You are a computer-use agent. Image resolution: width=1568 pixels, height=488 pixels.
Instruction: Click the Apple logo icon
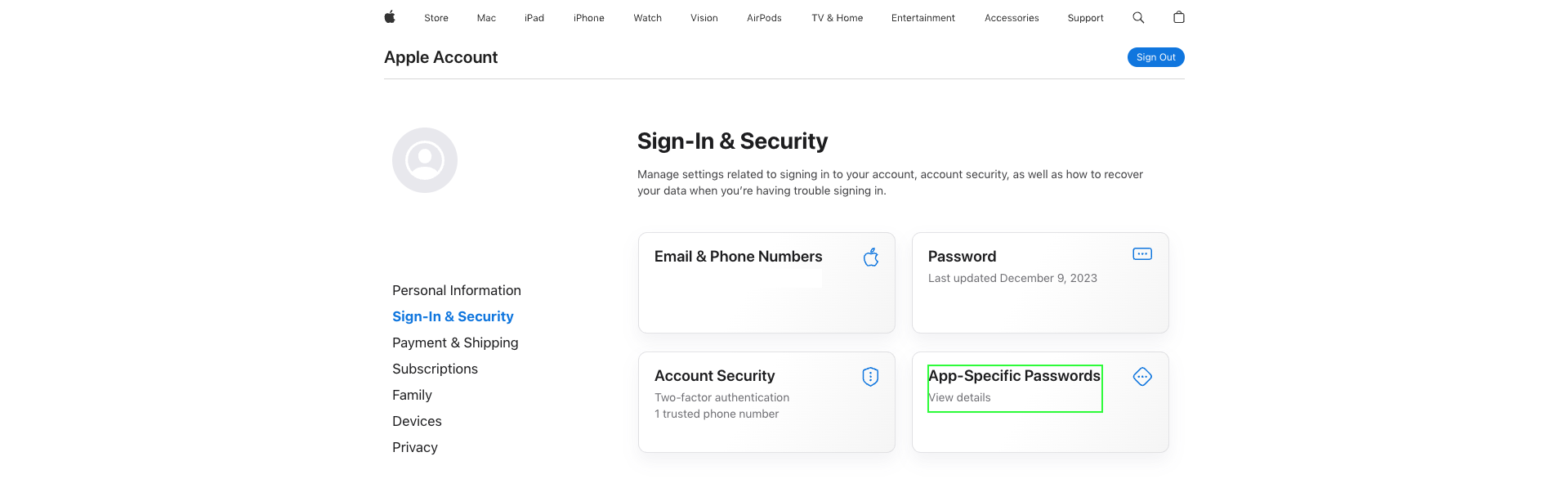click(x=390, y=17)
